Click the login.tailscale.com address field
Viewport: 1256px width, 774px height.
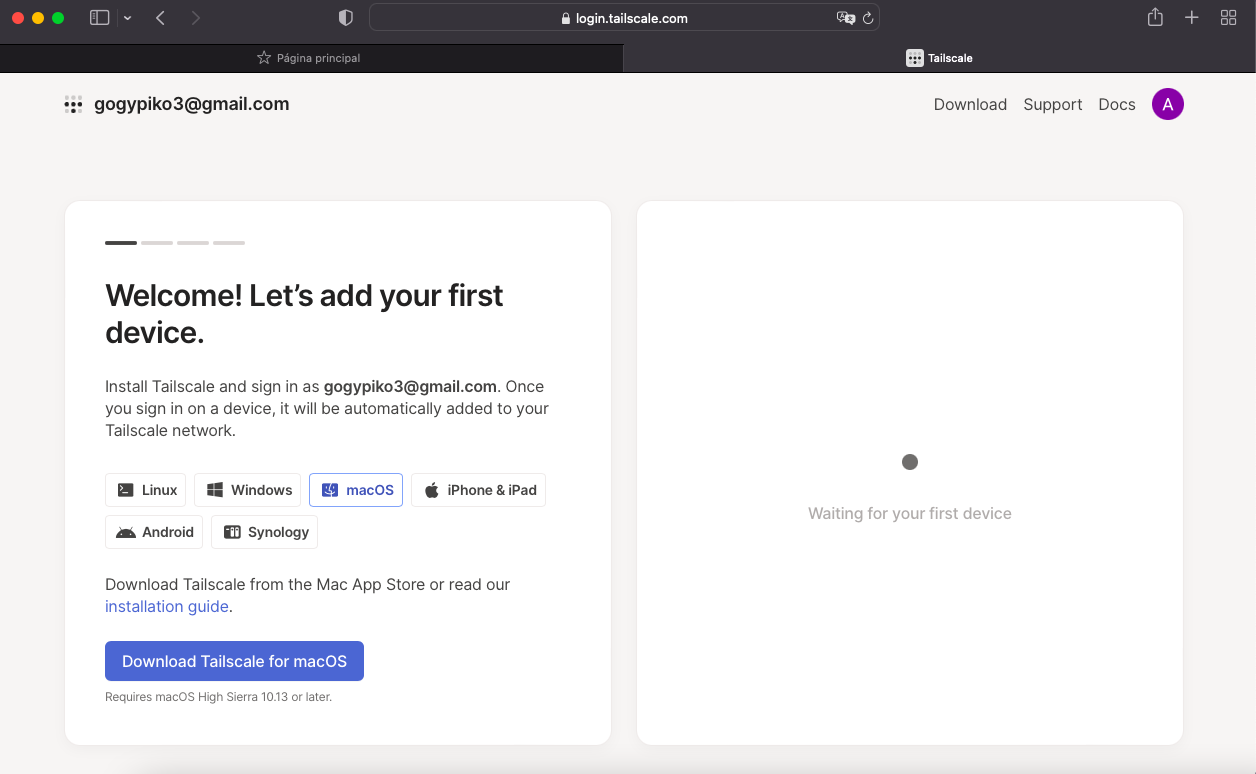click(624, 18)
